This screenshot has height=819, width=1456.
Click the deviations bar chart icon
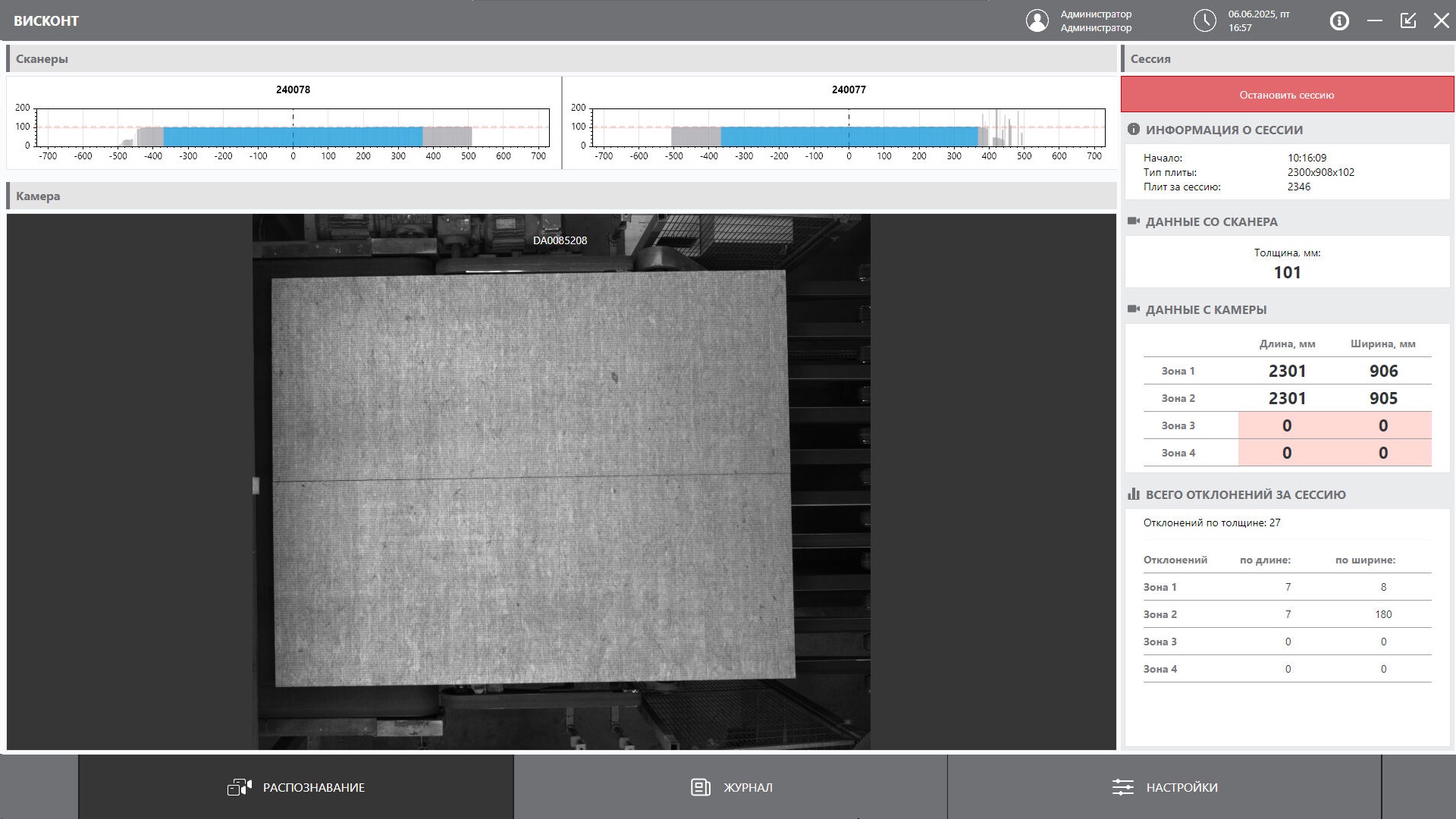1134,494
